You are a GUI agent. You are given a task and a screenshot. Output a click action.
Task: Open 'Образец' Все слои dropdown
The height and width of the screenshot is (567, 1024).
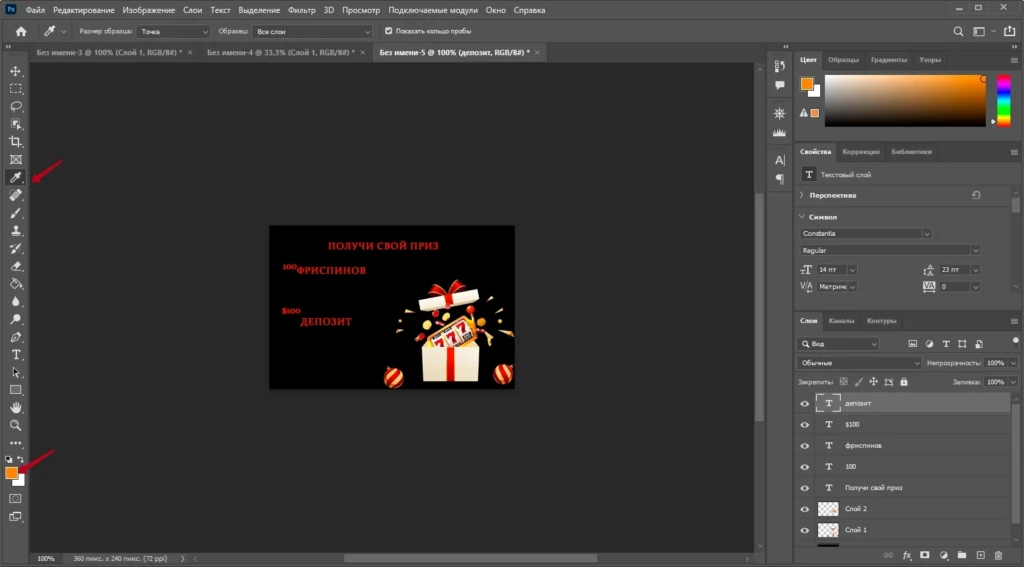coord(312,31)
